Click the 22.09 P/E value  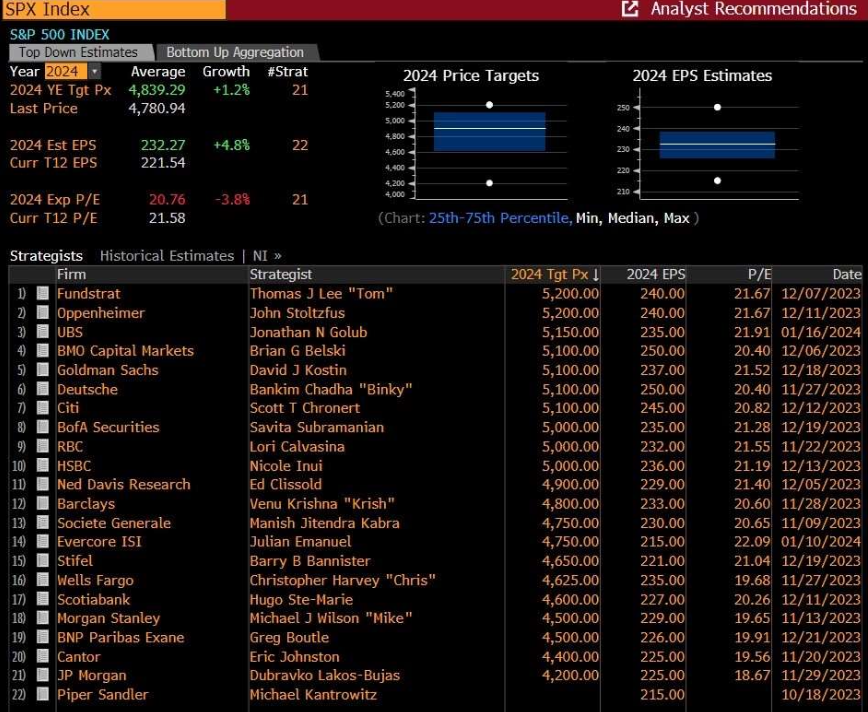(x=752, y=541)
